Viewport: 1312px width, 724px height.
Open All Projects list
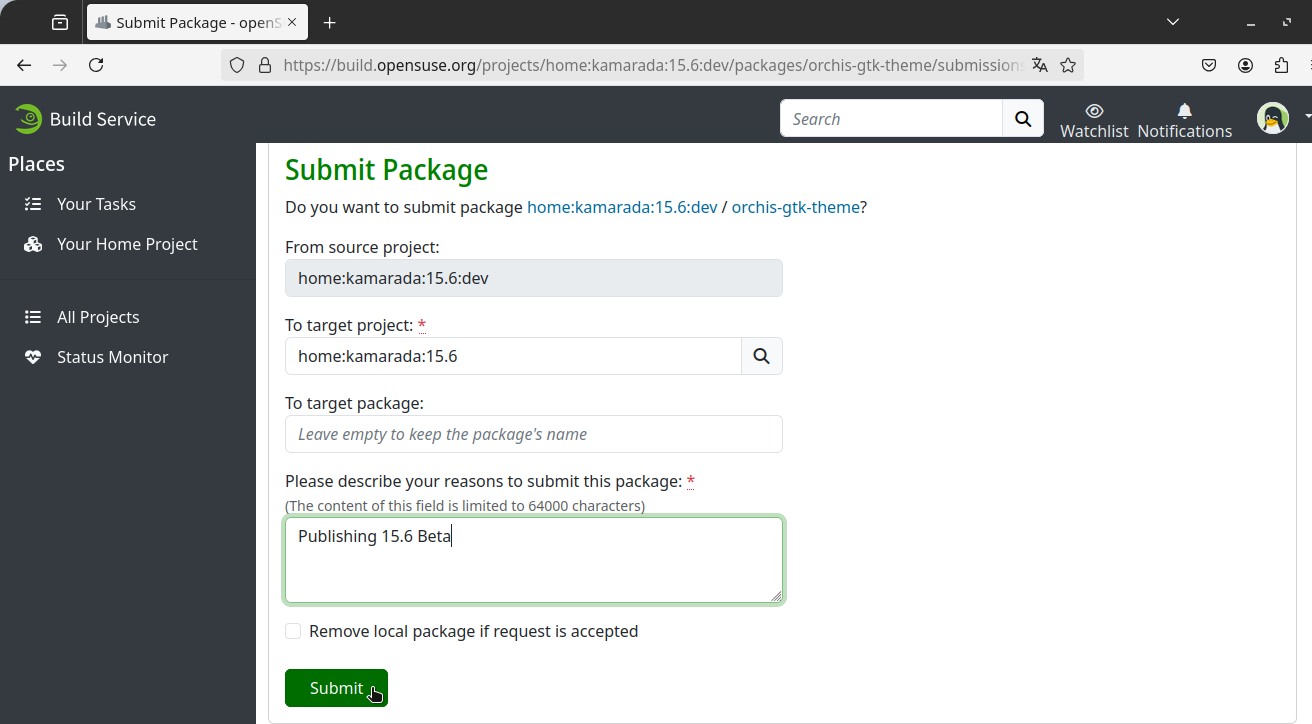click(98, 317)
